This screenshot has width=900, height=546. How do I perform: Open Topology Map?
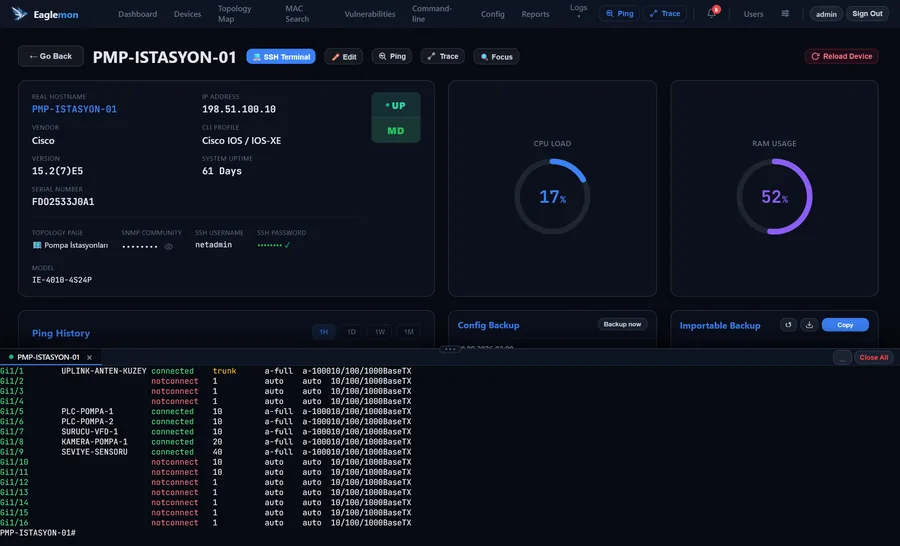pos(234,14)
